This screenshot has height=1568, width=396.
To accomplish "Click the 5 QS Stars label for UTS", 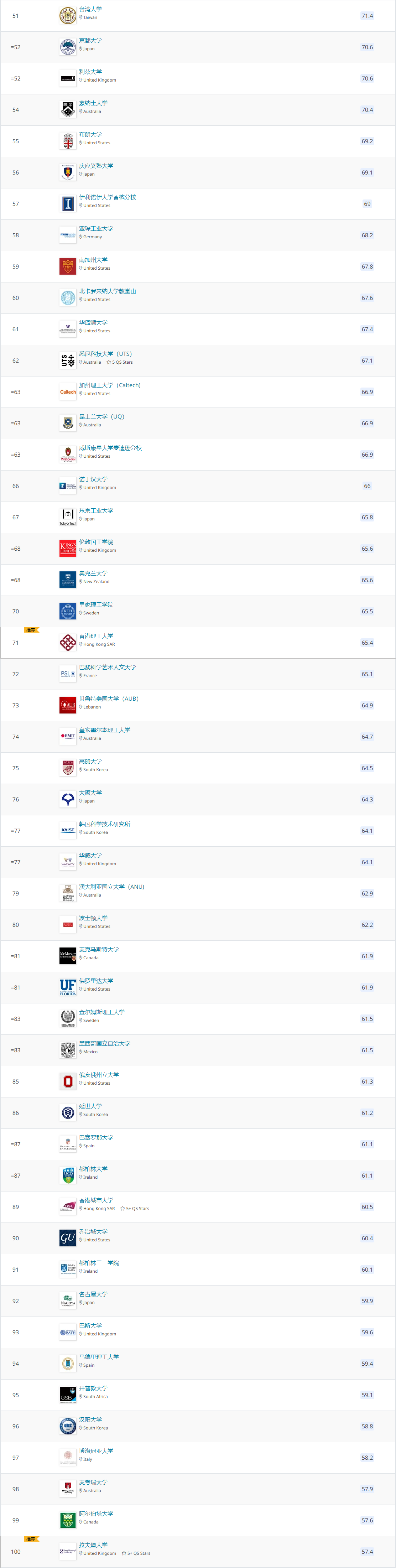I will pos(120,362).
